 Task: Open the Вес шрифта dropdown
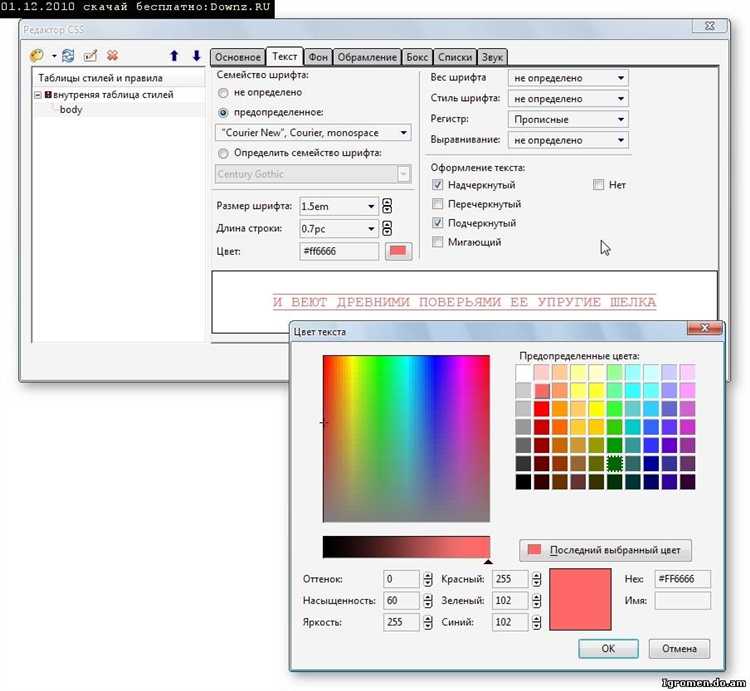coord(568,77)
